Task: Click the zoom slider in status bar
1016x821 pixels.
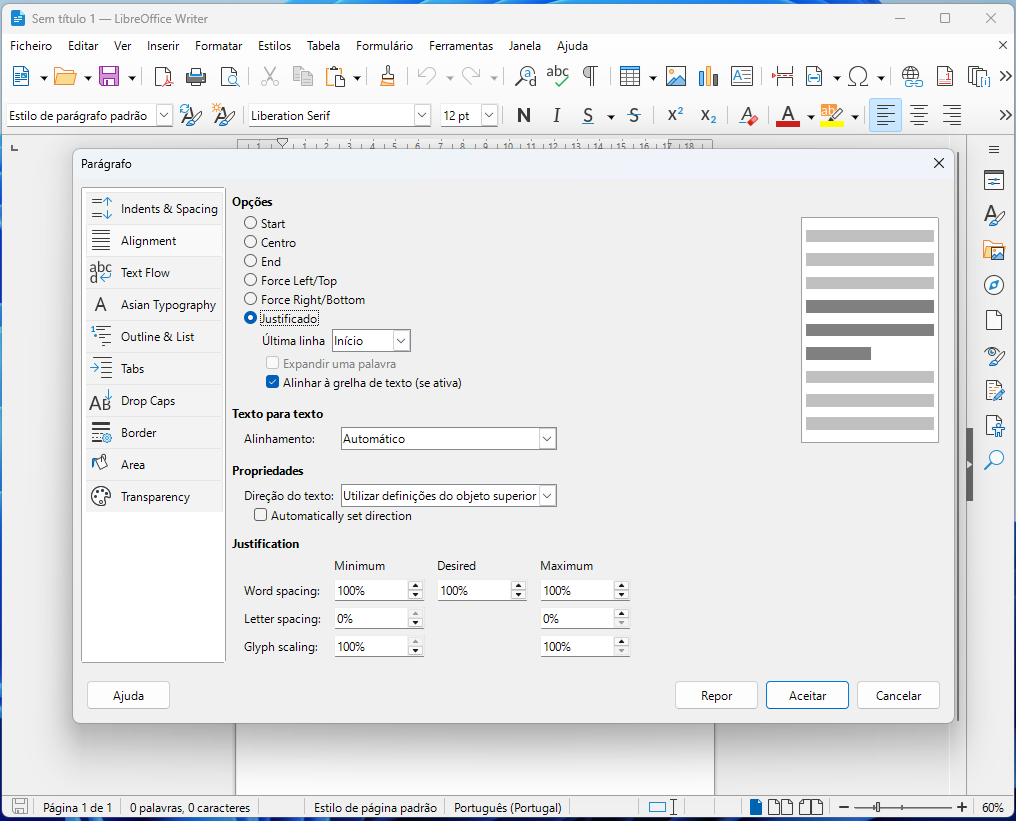Action: (876, 807)
